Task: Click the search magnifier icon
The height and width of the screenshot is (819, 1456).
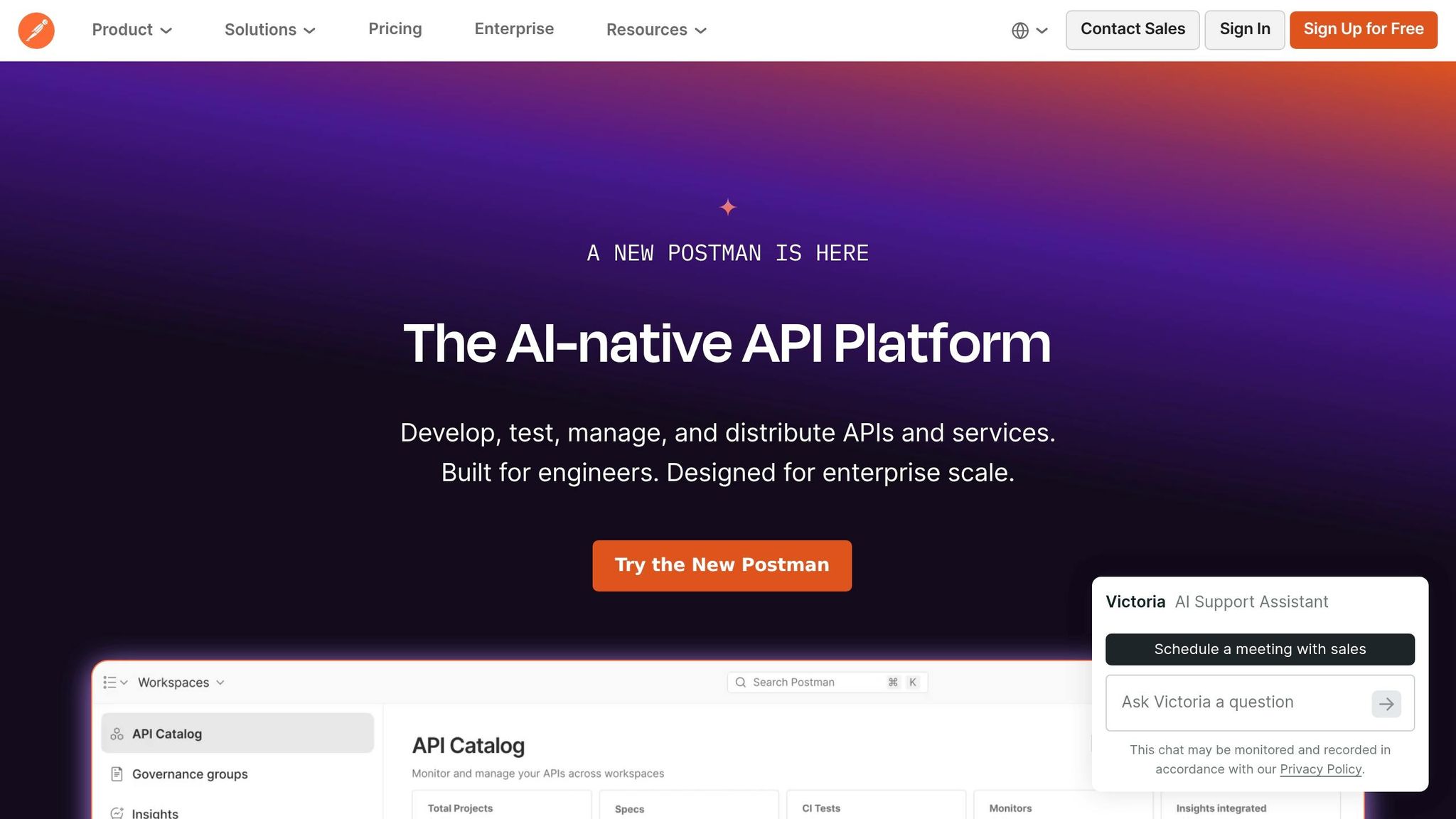Action: click(x=740, y=682)
